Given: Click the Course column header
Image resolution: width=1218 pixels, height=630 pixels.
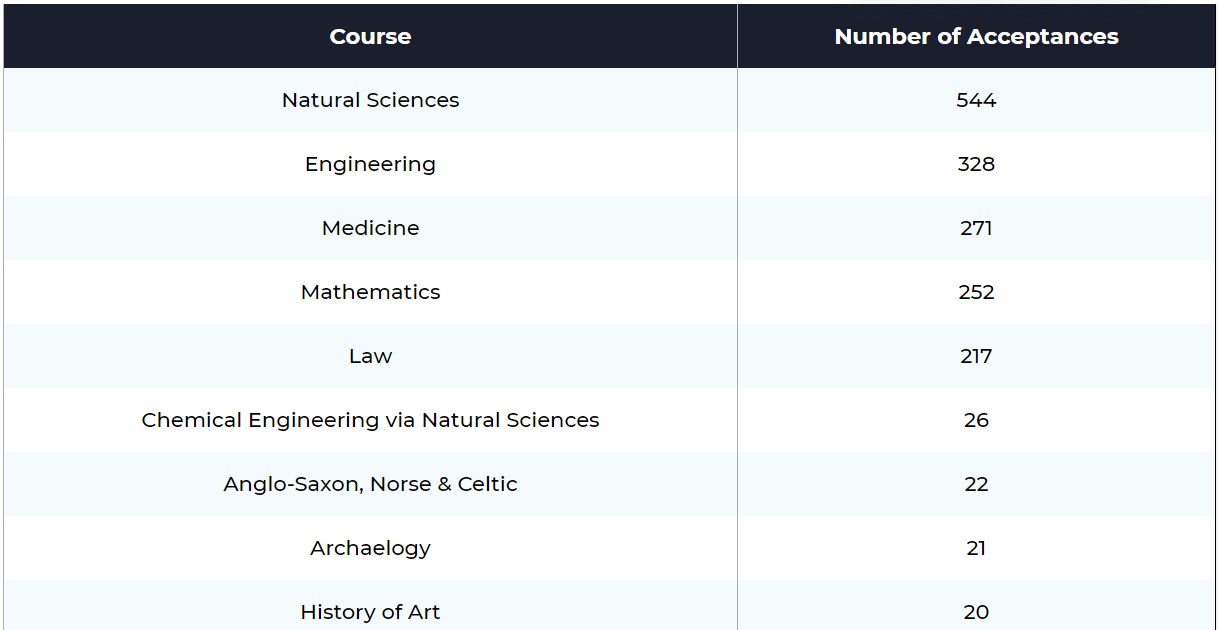Looking at the screenshot, I should [x=370, y=37].
